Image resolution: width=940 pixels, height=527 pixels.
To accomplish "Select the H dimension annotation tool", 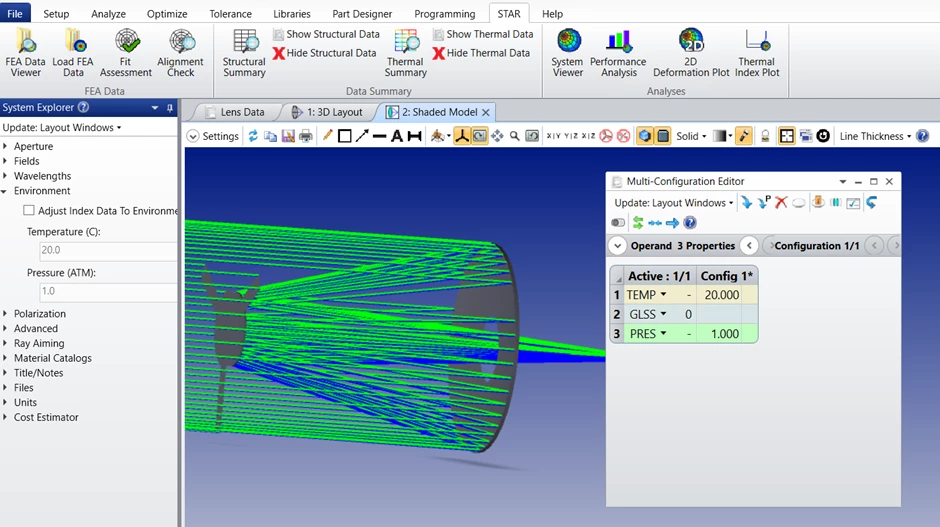I will (x=414, y=136).
